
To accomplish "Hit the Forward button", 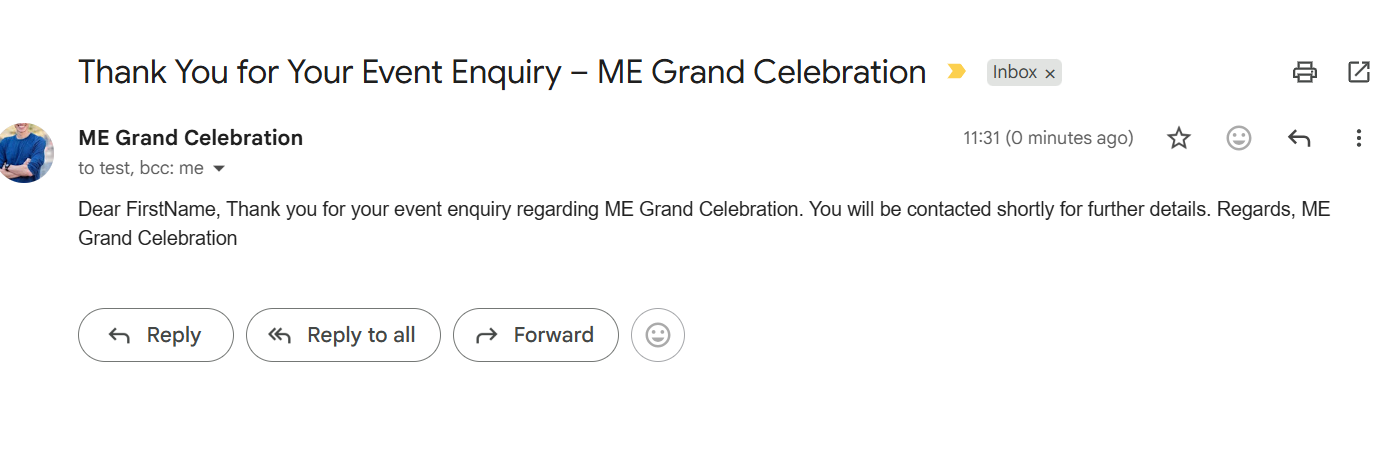I will pyautogui.click(x=535, y=335).
